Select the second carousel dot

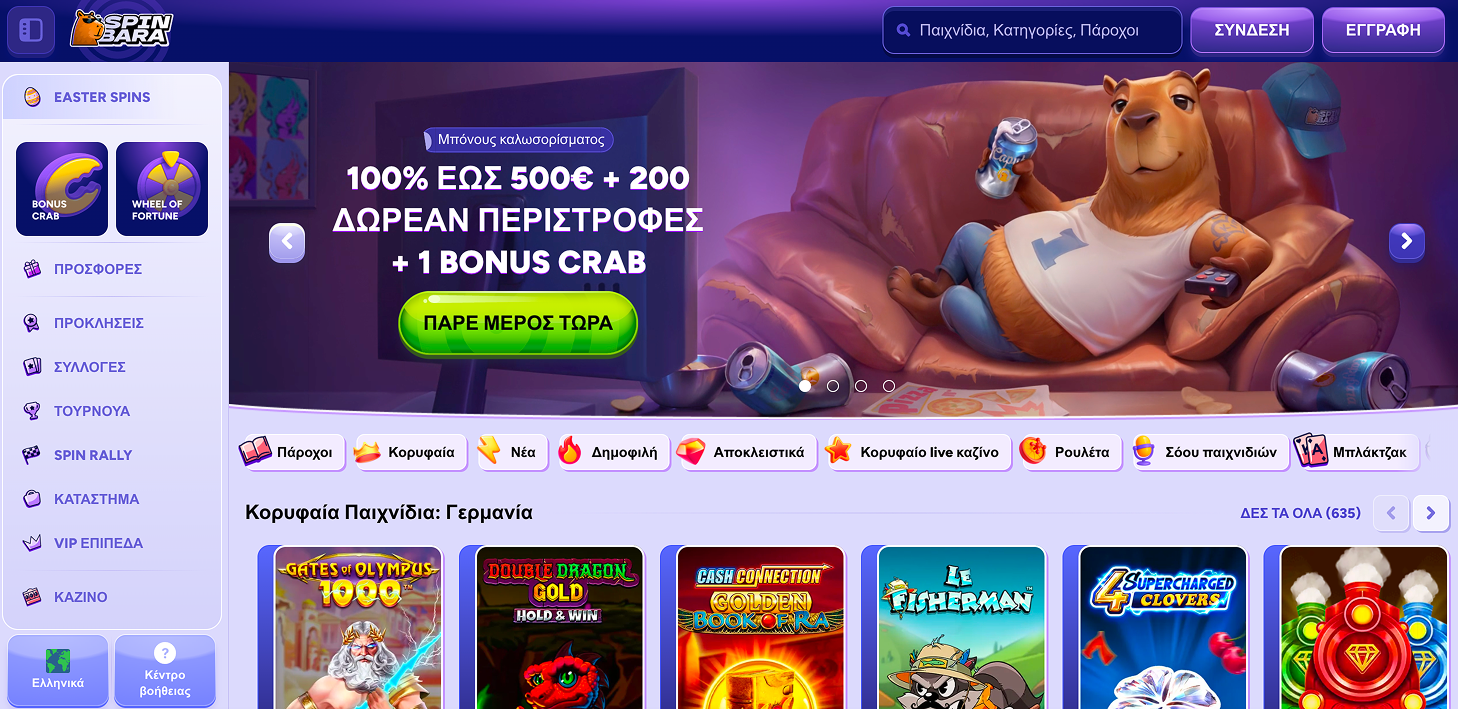pyautogui.click(x=833, y=385)
